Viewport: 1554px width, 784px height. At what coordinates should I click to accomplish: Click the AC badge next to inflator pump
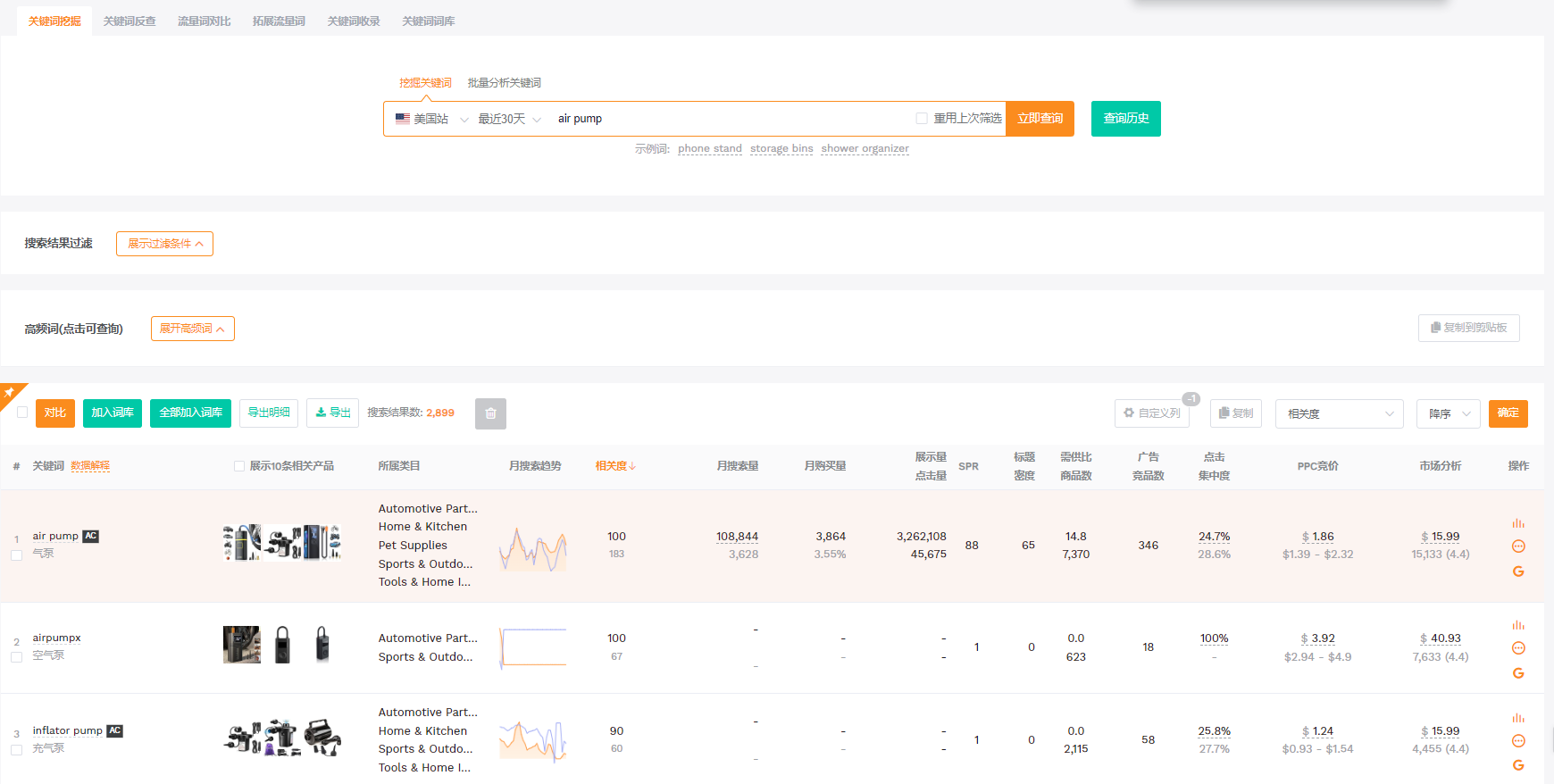click(x=114, y=730)
